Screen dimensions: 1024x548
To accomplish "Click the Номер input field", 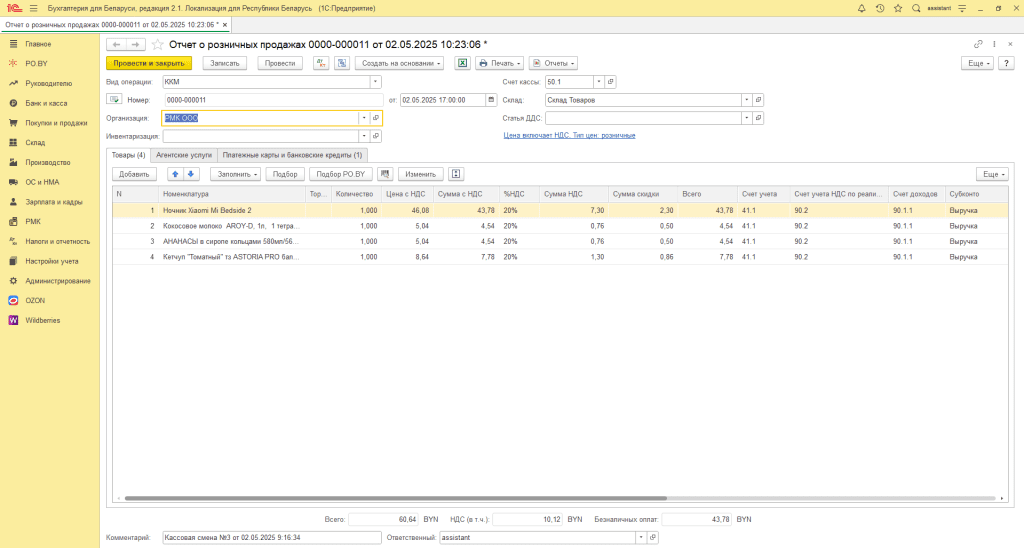I will coord(274,100).
